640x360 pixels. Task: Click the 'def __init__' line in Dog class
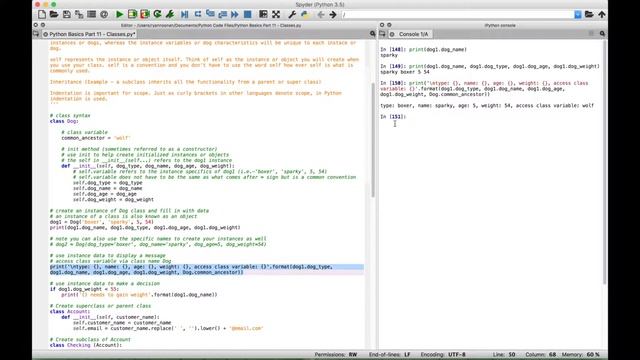tap(148, 166)
